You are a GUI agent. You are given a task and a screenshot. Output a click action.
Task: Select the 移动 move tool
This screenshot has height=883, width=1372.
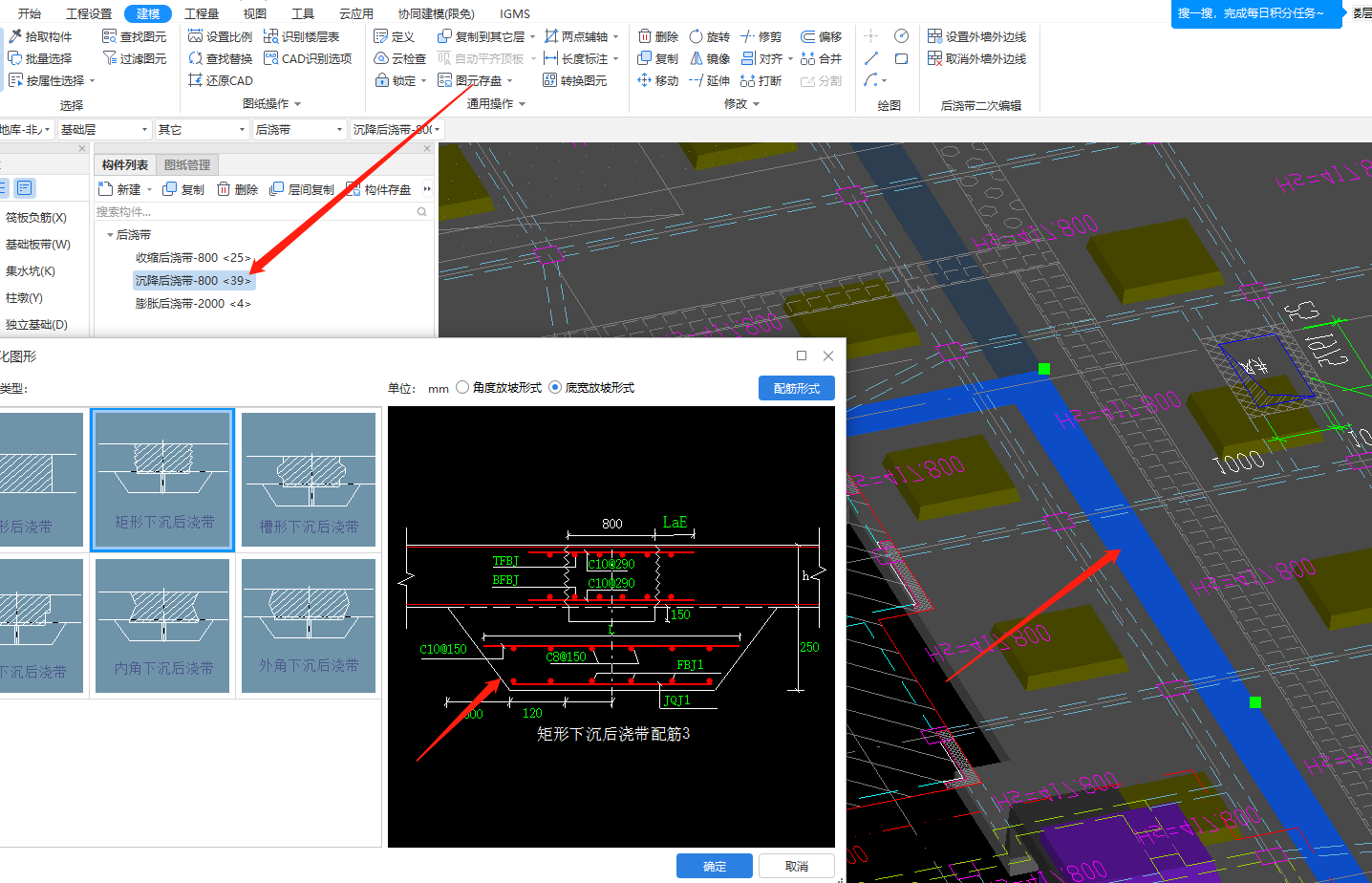pos(657,80)
